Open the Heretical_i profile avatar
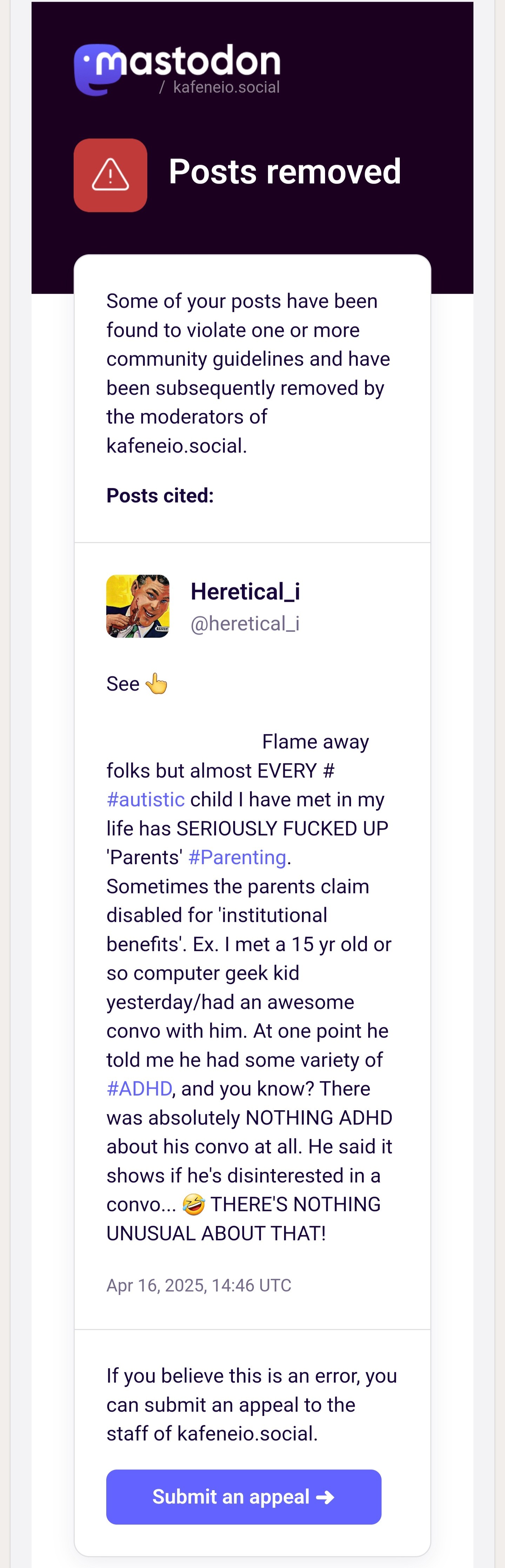The height and width of the screenshot is (1568, 505). point(138,606)
